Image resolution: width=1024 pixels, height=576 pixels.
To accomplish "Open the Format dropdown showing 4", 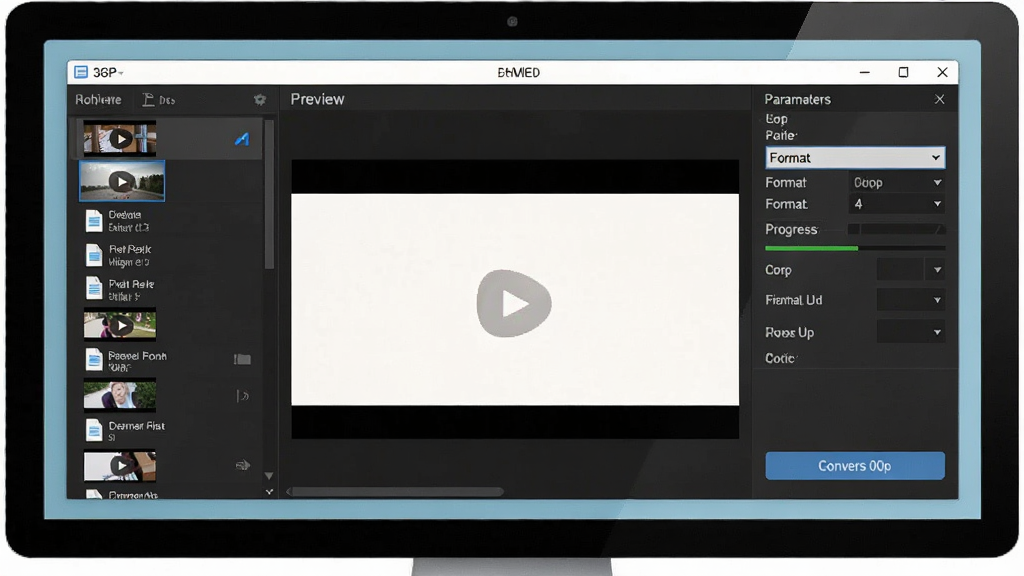I will (x=897, y=204).
